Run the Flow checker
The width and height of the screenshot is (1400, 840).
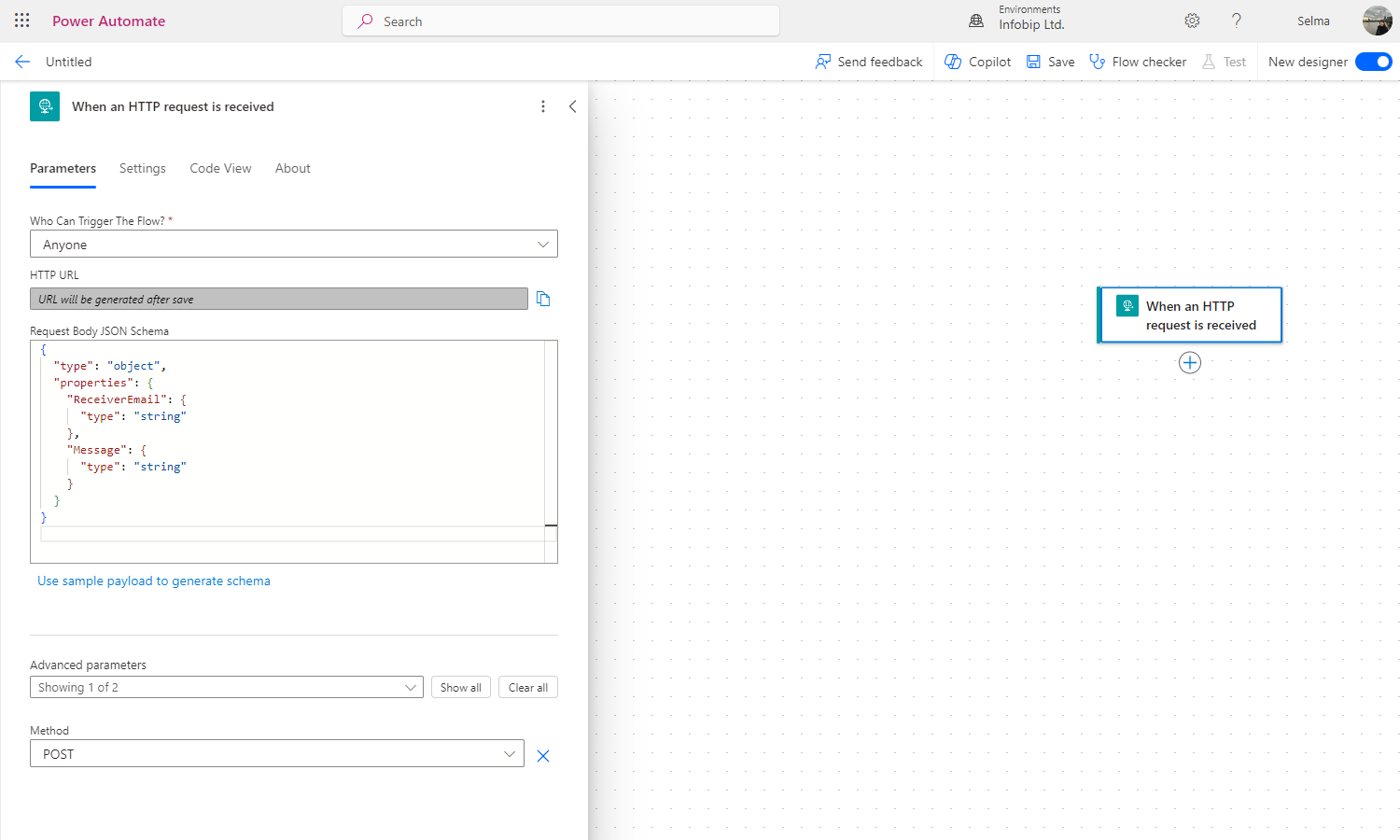point(1138,62)
